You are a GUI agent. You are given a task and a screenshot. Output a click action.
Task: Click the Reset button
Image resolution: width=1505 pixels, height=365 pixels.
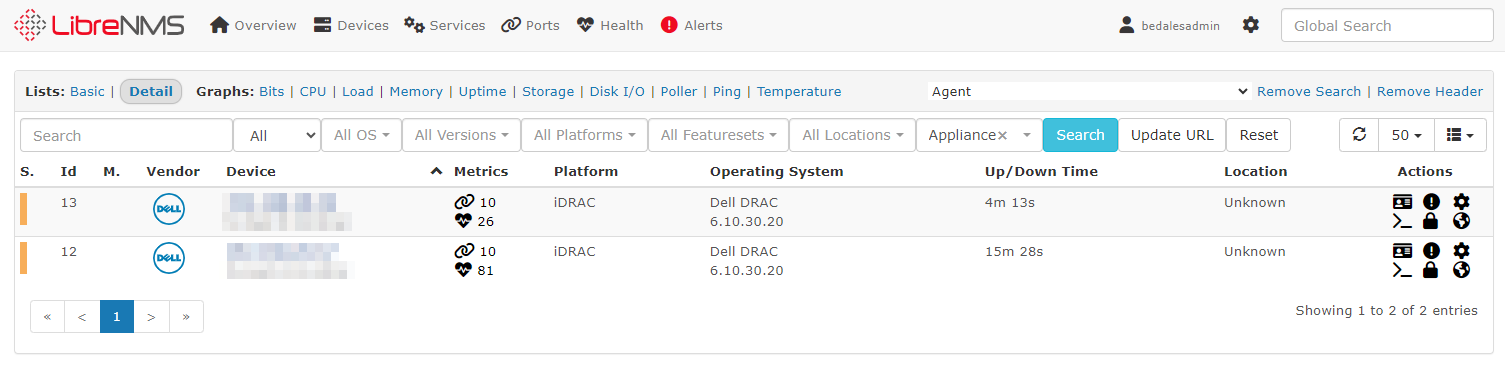pyautogui.click(x=1259, y=135)
